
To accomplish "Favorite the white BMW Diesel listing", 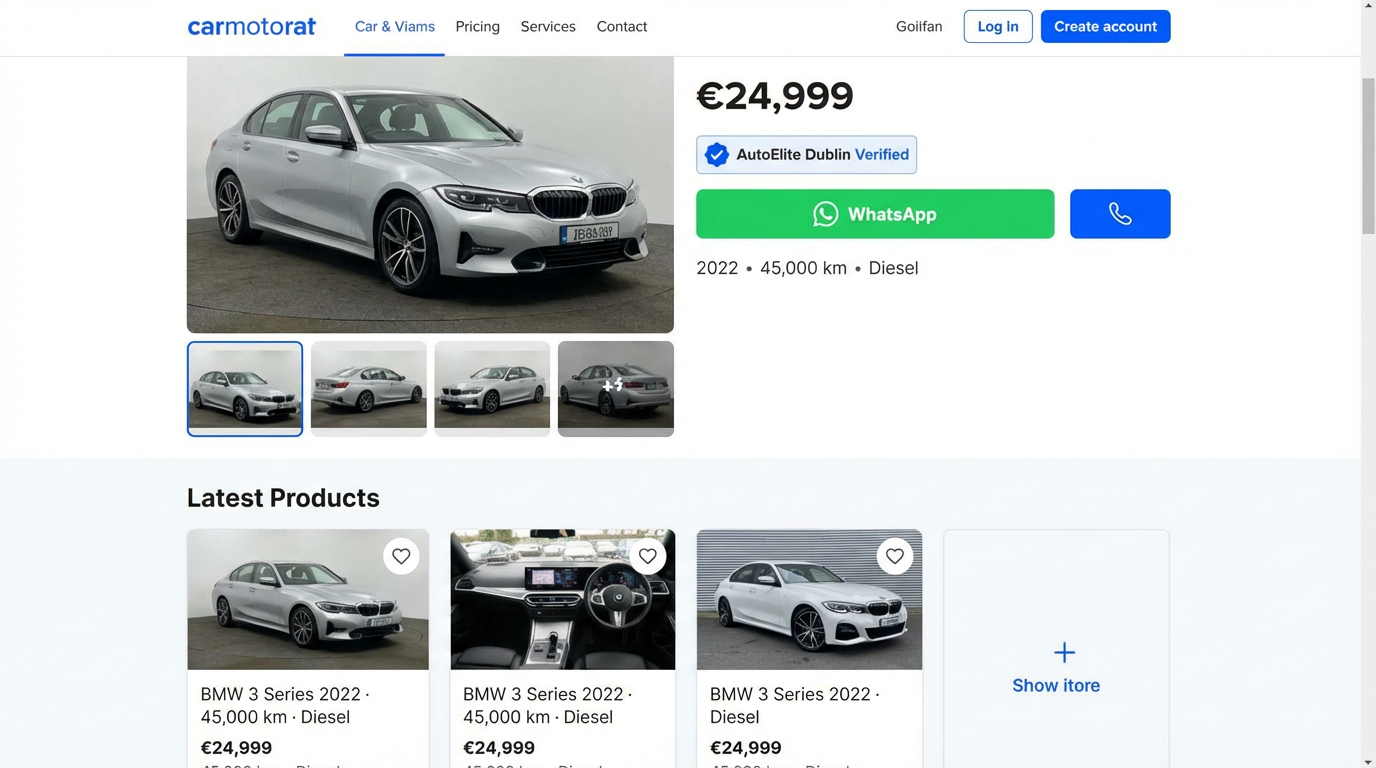I will coord(894,555).
